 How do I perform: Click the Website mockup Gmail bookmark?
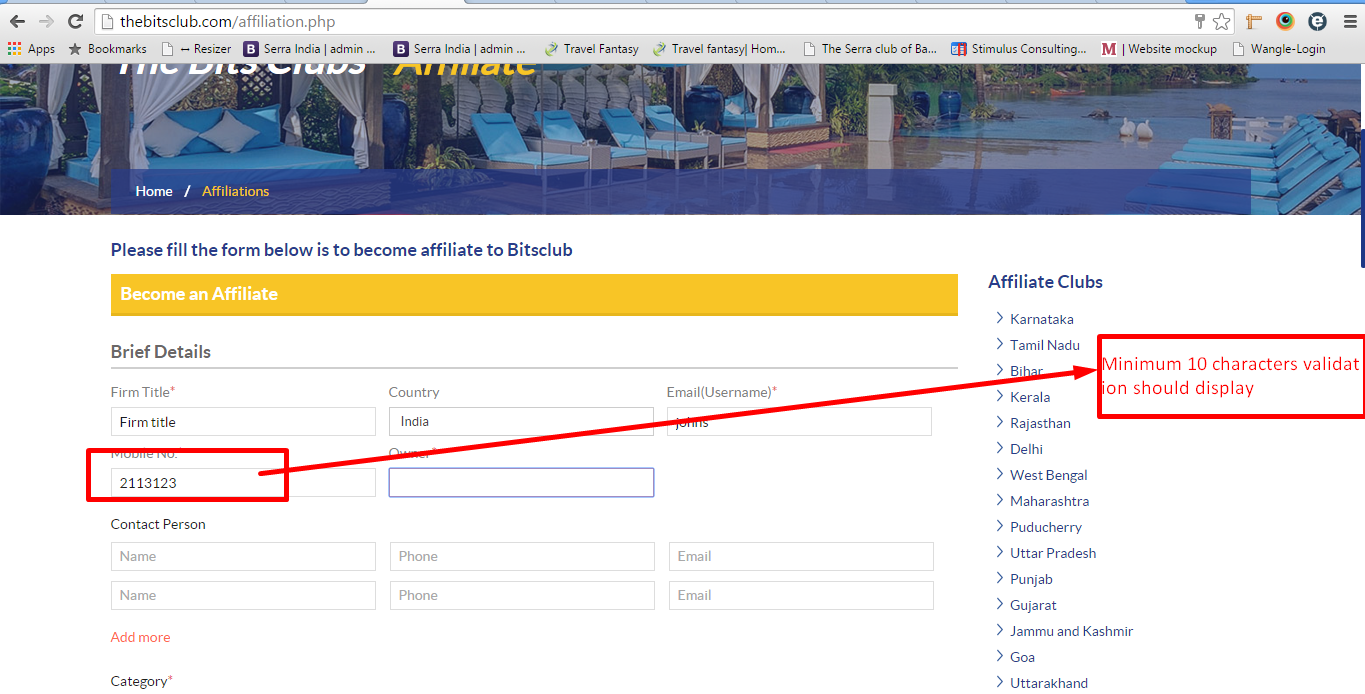pyautogui.click(x=1159, y=49)
